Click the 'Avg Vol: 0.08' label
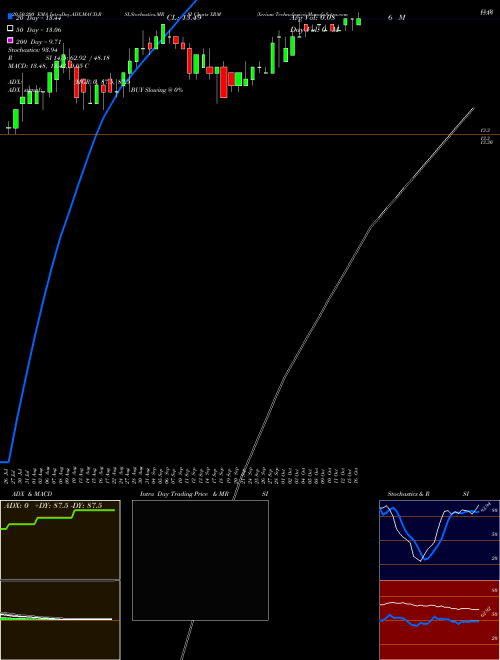This screenshot has width=500, height=660. pos(312,18)
